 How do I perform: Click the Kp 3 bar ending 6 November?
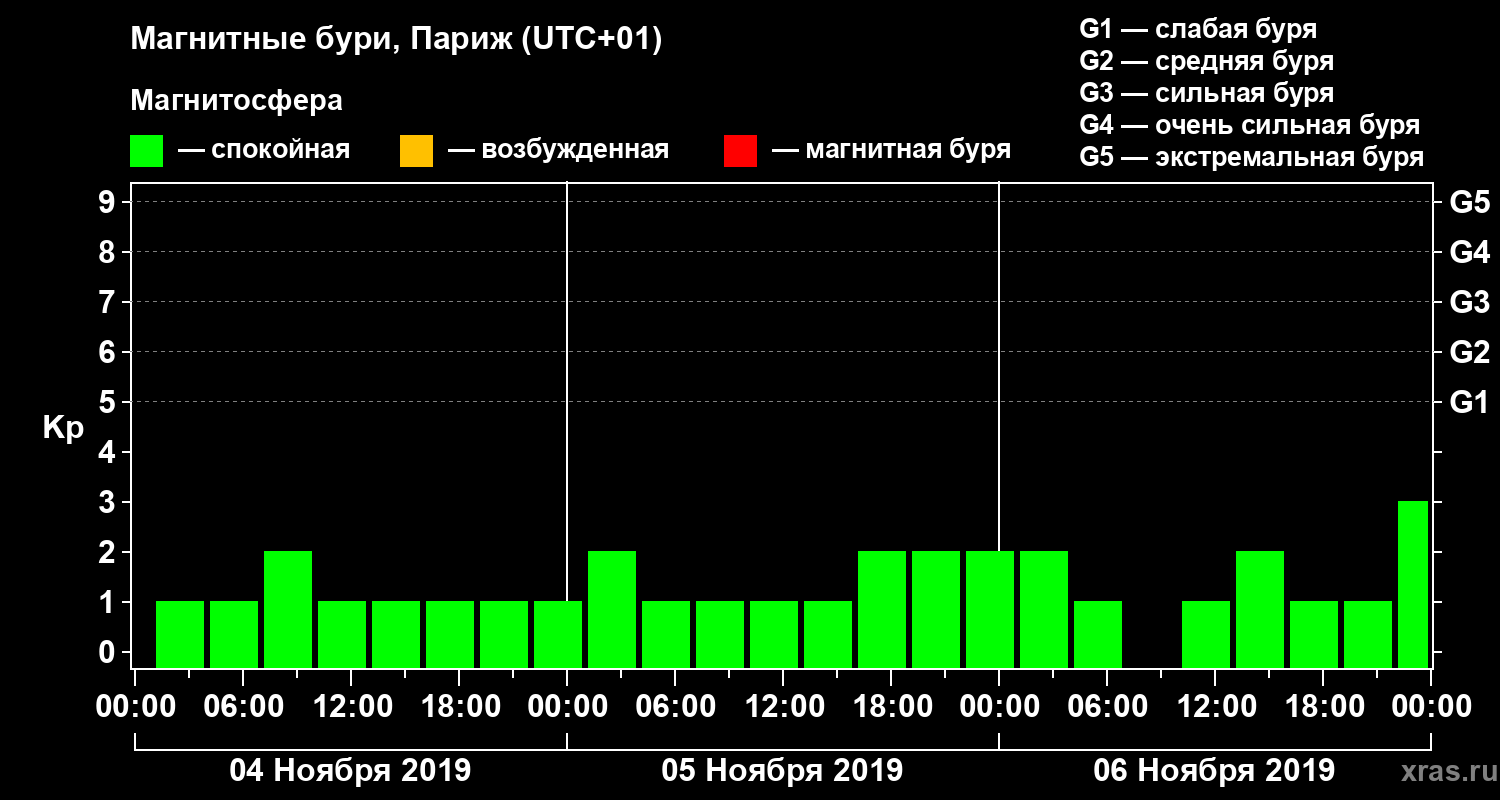click(1413, 584)
